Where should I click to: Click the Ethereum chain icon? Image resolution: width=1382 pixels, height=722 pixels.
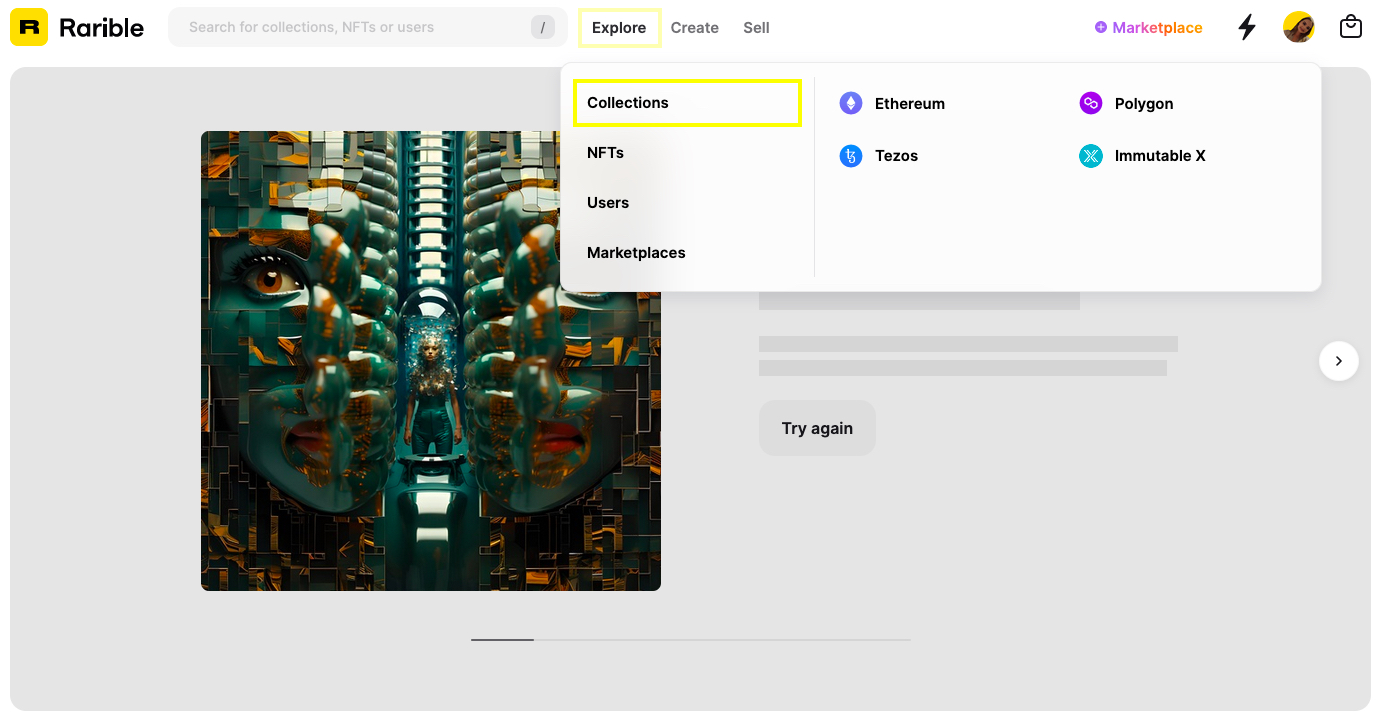pyautogui.click(x=851, y=103)
